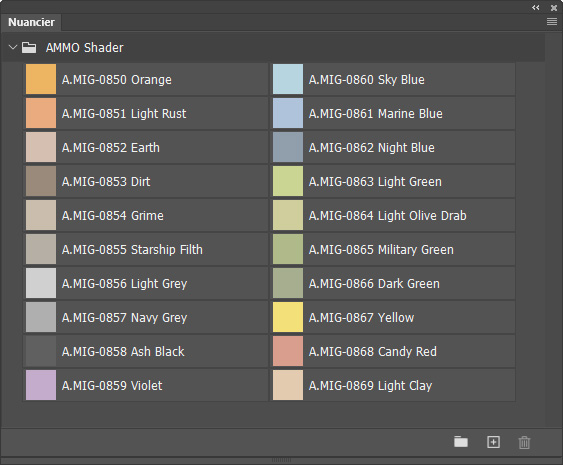
Task: Click the AMMO Shader folder icon
Action: [29, 47]
